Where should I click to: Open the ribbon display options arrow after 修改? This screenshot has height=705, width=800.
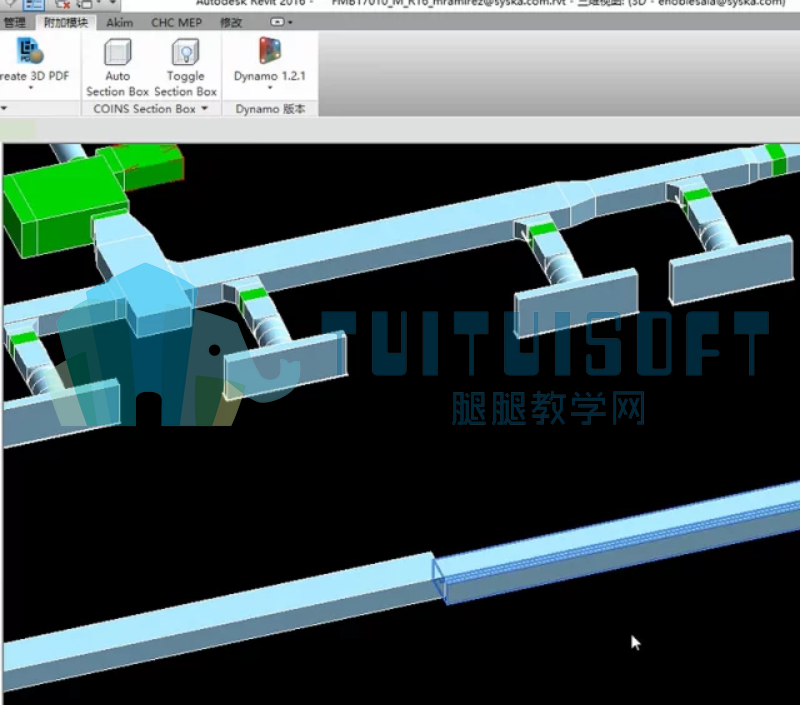(290, 22)
